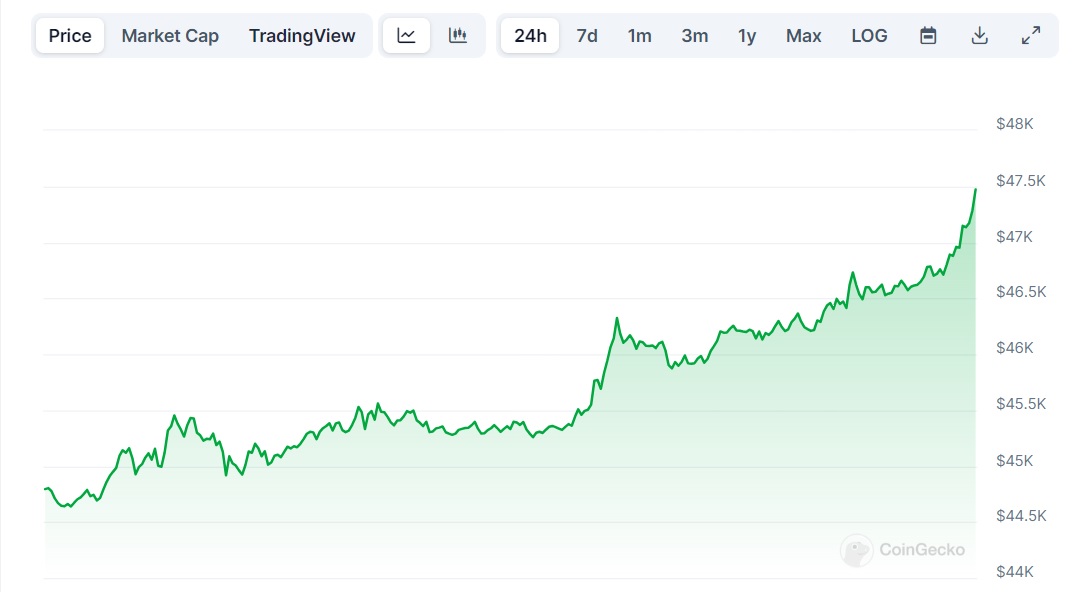Open the TradingView chart tab
The width and height of the screenshot is (1077, 592).
coord(302,35)
